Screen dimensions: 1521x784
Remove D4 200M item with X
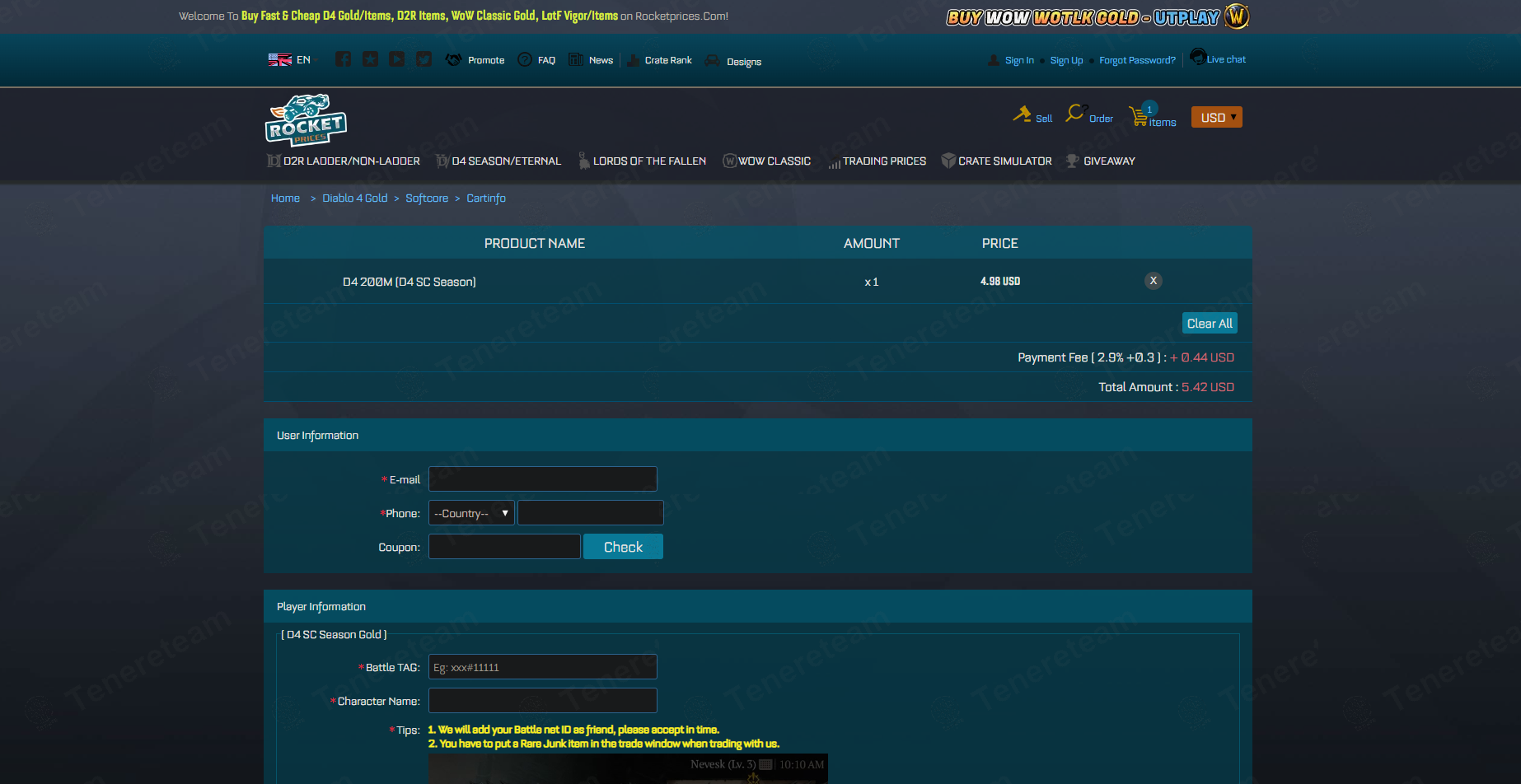[x=1154, y=281]
